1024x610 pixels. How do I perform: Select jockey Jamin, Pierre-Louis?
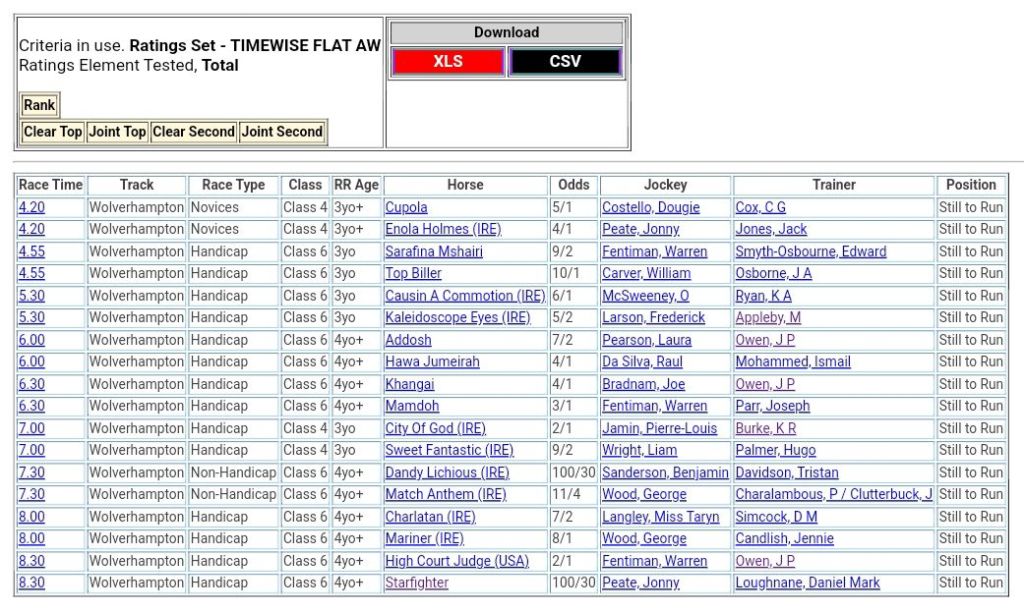tap(659, 428)
